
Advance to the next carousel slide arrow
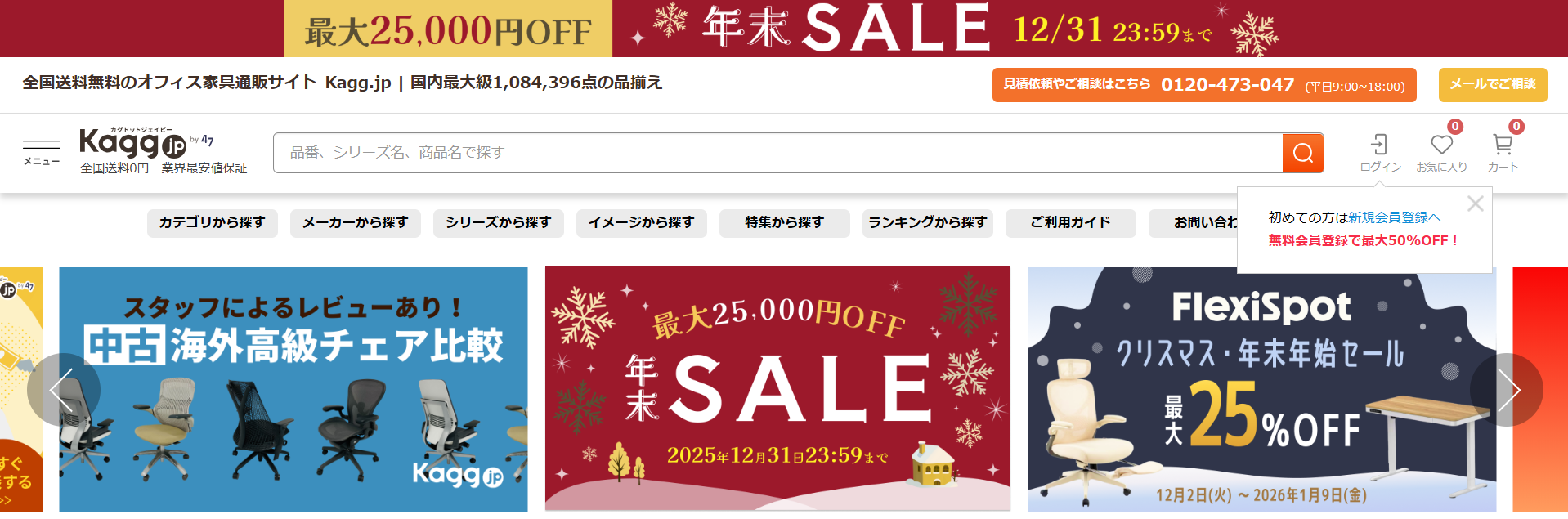click(x=1506, y=390)
